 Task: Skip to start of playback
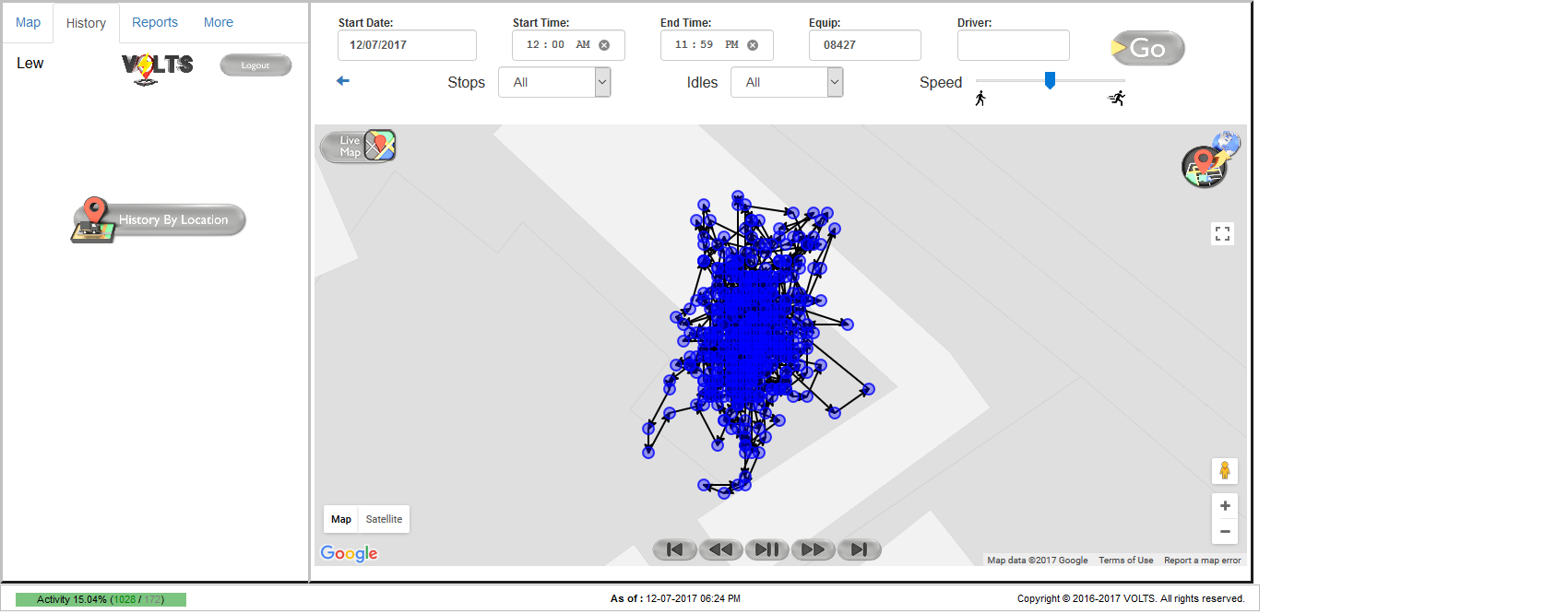674,550
